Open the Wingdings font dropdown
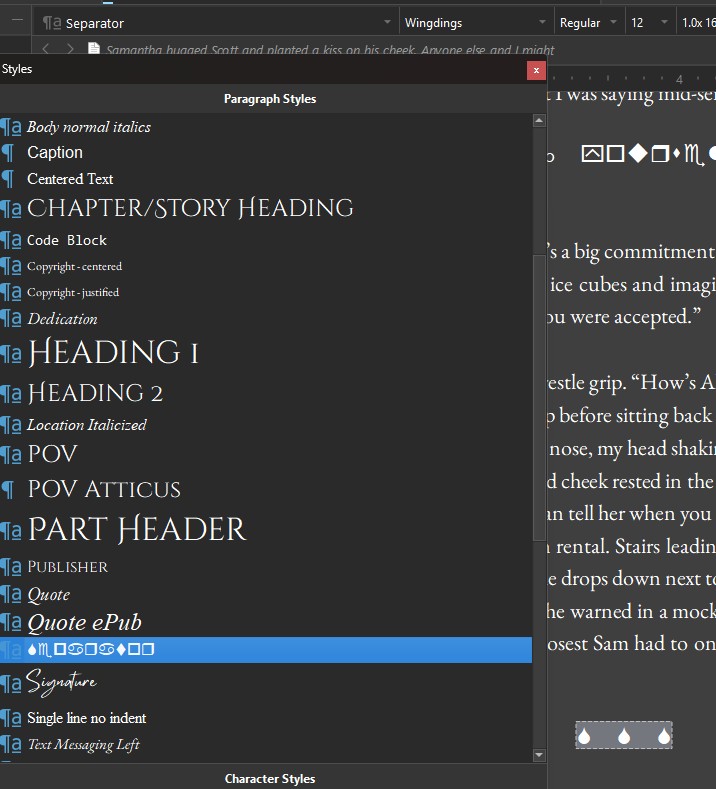This screenshot has height=789, width=716. click(x=541, y=22)
